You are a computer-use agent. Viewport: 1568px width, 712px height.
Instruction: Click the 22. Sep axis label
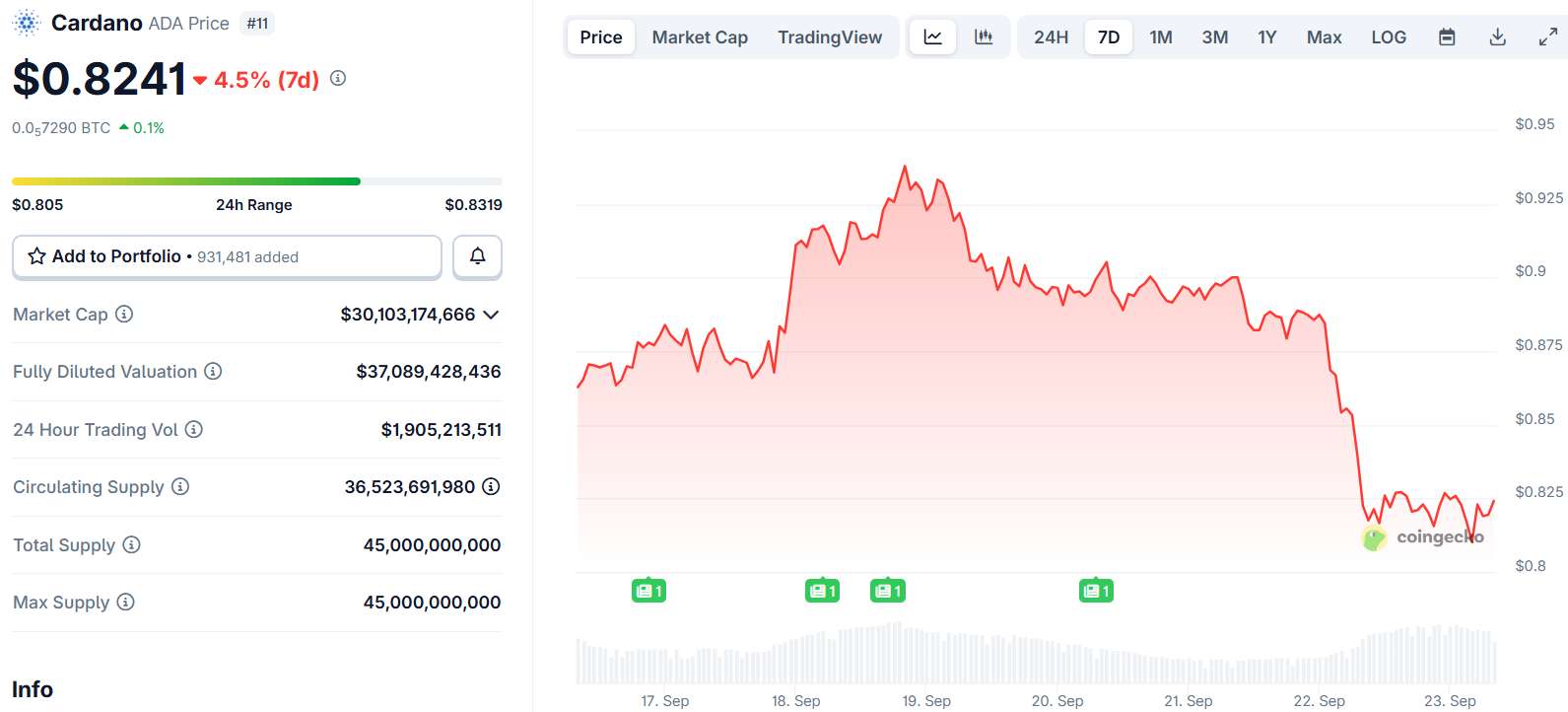[1319, 700]
